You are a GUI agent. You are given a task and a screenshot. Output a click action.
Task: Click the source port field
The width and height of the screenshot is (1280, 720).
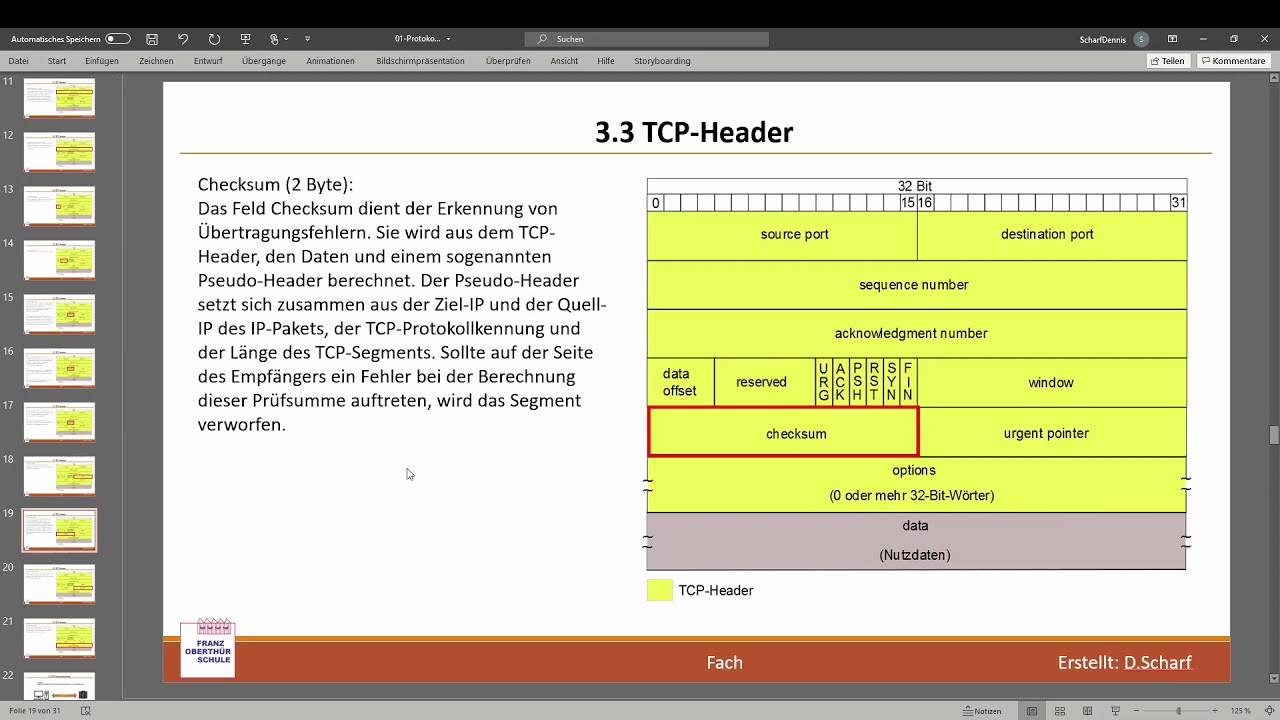pos(782,235)
